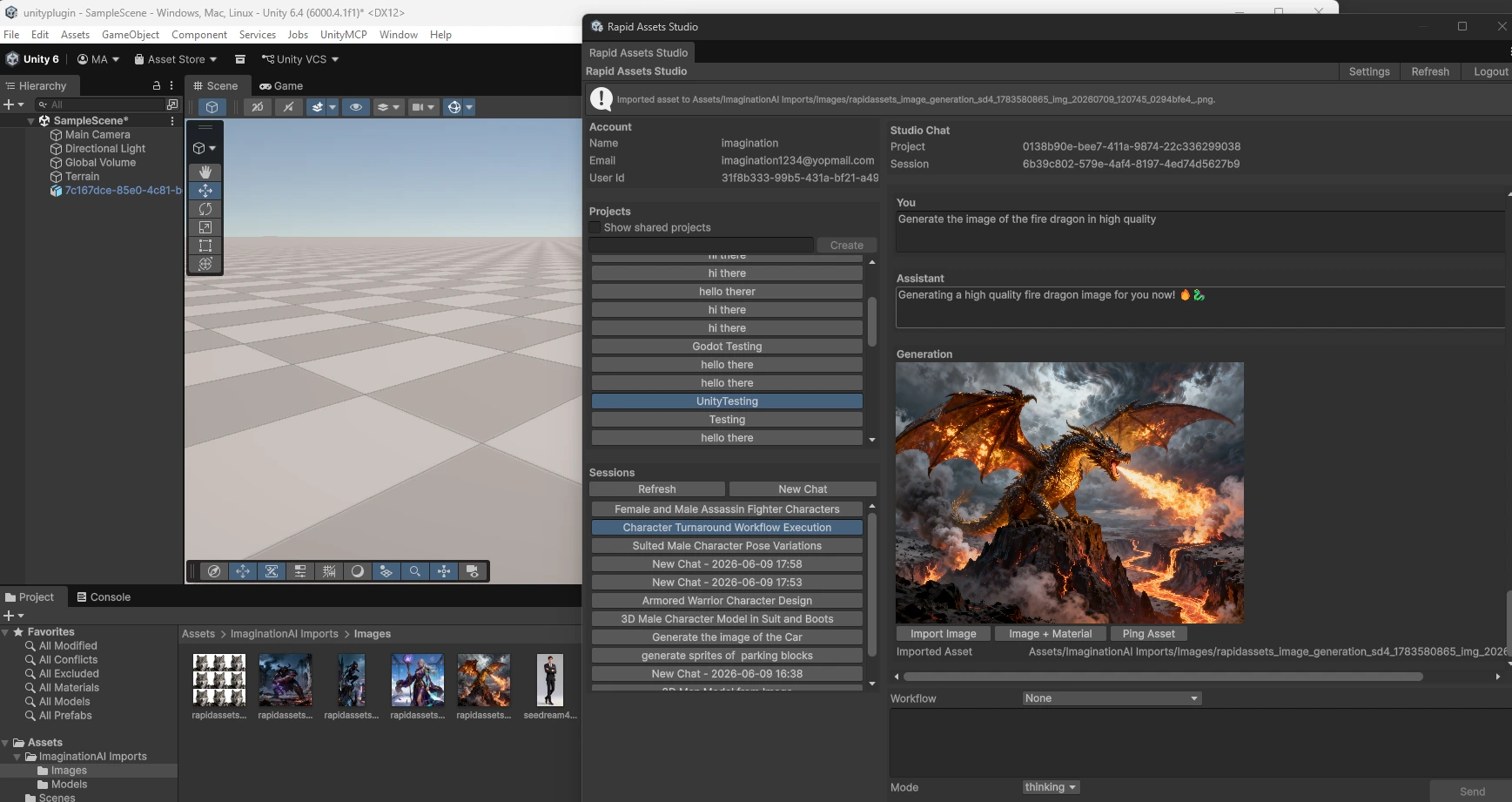Open scene effects dropdown arrow
Viewport: 1512px width, 802px height.
[333, 107]
